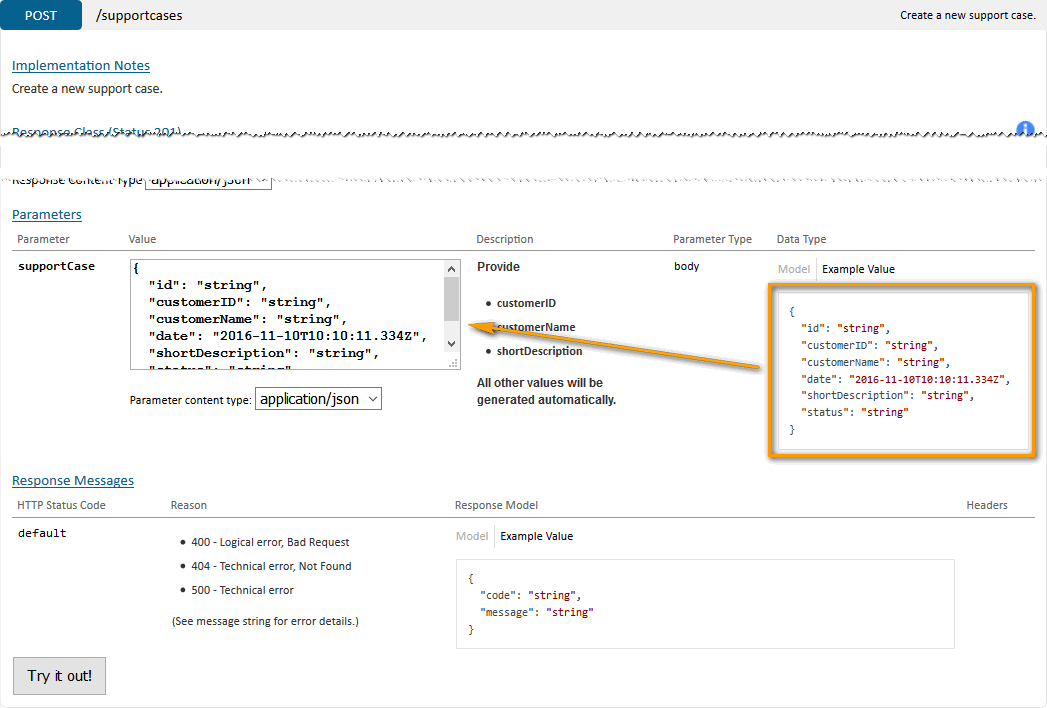Click the highlighted Data Type example JSON box

902,371
